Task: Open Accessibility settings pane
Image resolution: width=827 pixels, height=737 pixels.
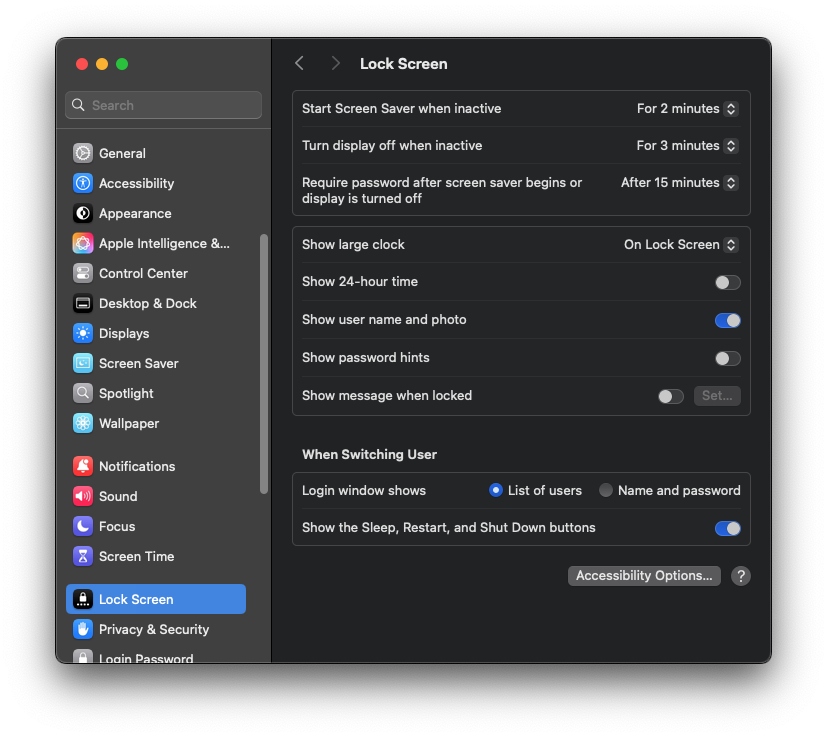Action: (x=156, y=183)
